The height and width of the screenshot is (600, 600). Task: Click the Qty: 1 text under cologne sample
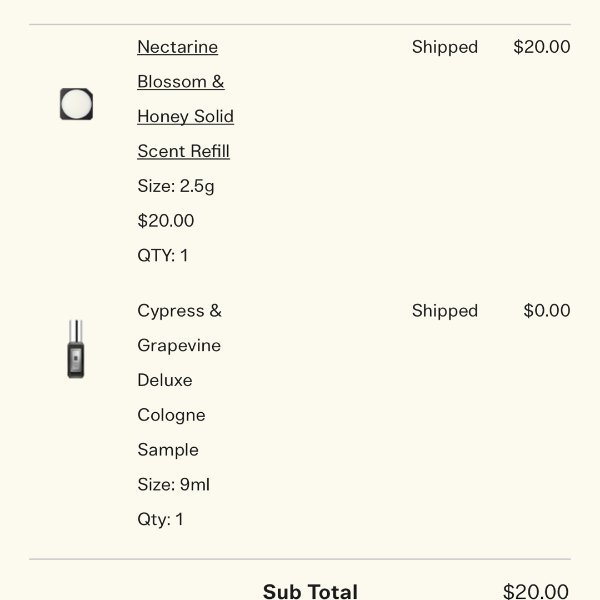161,520
